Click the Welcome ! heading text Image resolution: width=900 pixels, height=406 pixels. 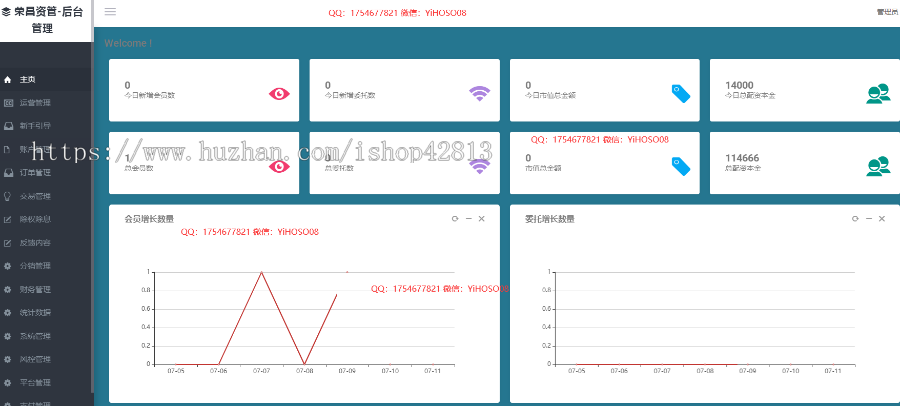(128, 43)
